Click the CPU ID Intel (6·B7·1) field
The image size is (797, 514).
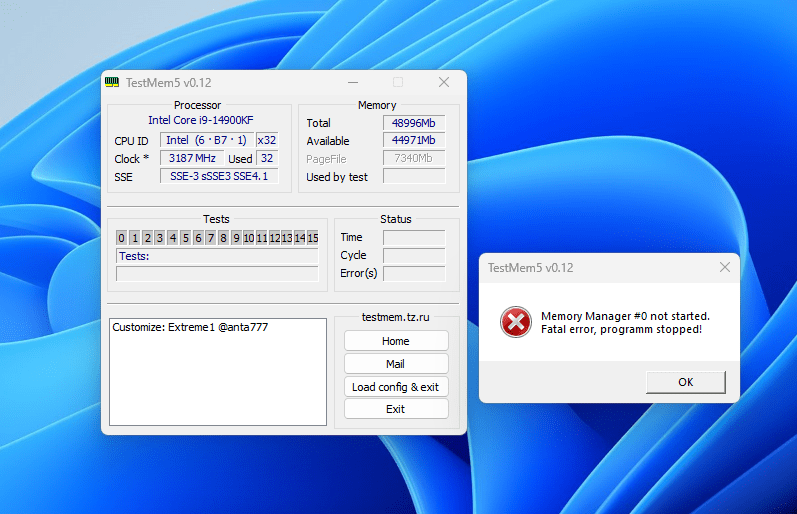[206, 140]
